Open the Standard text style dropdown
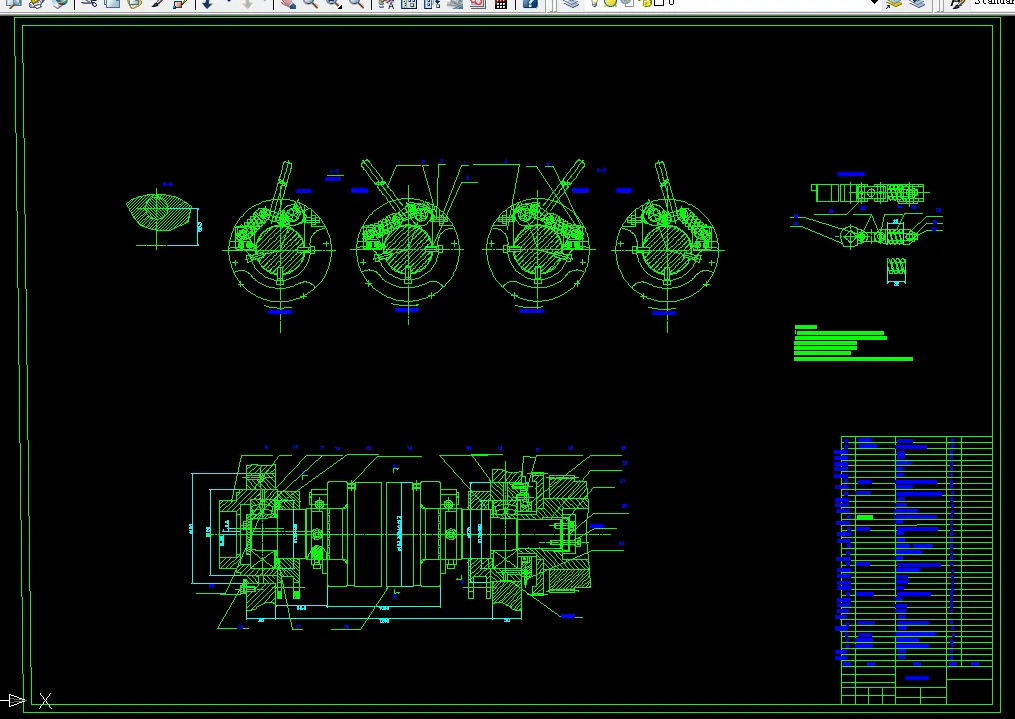Image resolution: width=1015 pixels, height=719 pixels. coord(994,3)
